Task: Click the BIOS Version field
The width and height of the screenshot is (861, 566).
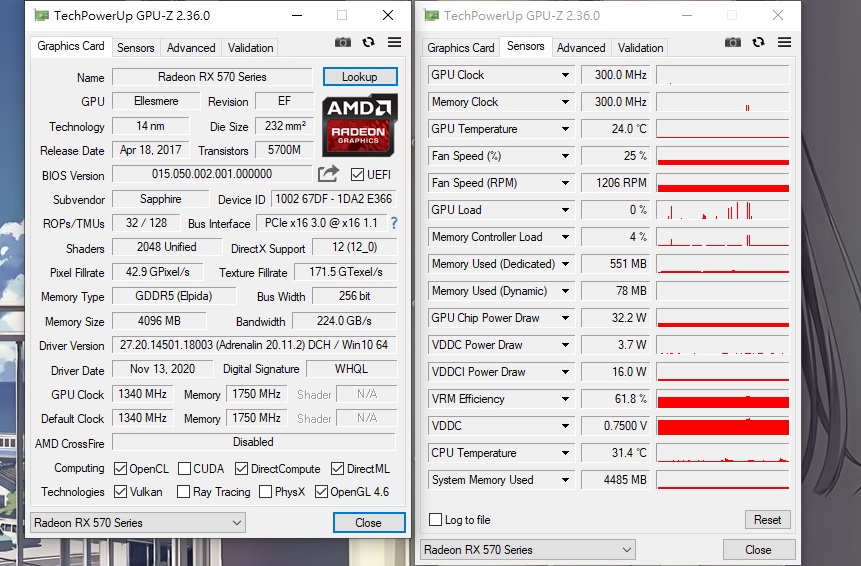Action: click(x=212, y=174)
